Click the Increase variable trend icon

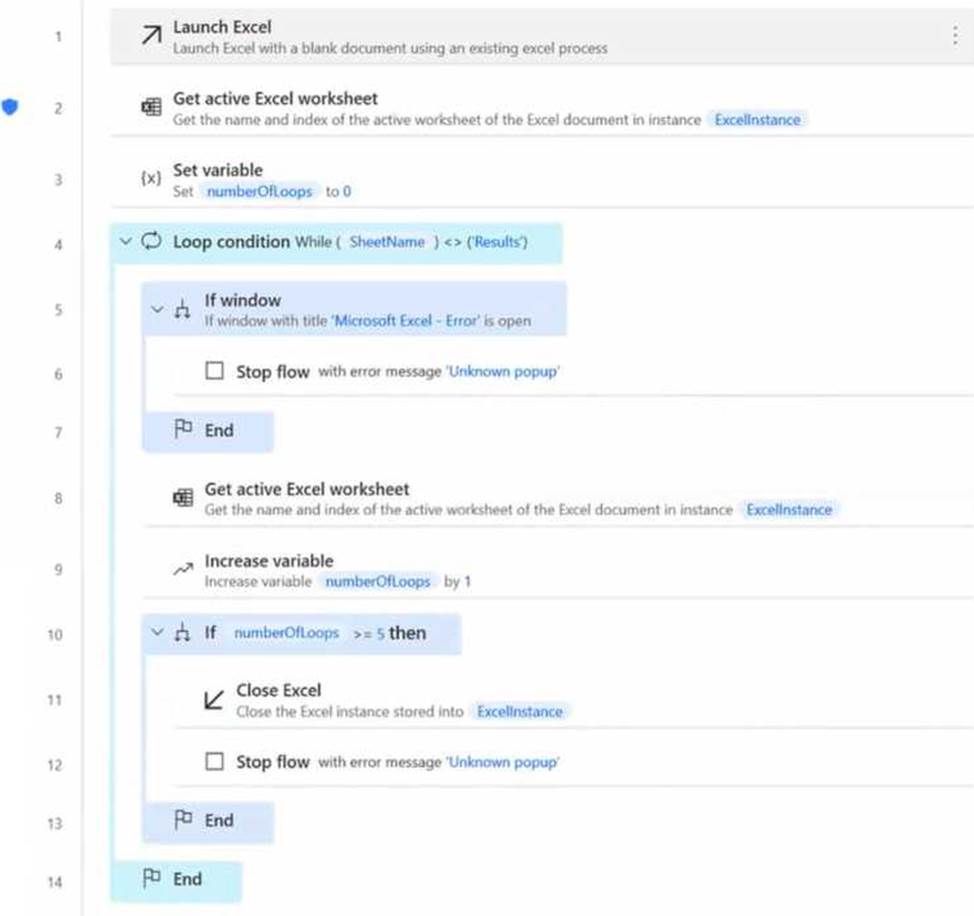click(x=182, y=569)
